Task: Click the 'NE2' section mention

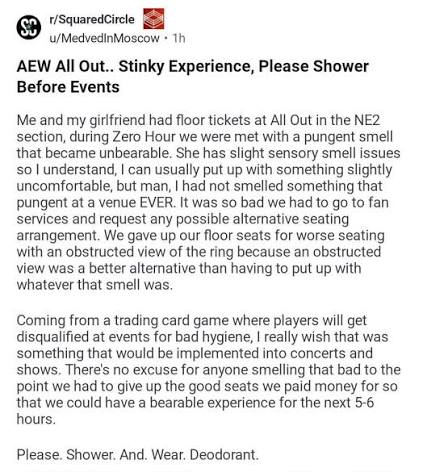Action: point(367,120)
